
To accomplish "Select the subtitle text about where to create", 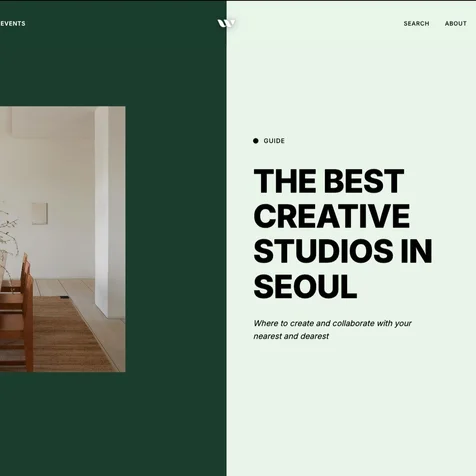I will (x=332, y=330).
